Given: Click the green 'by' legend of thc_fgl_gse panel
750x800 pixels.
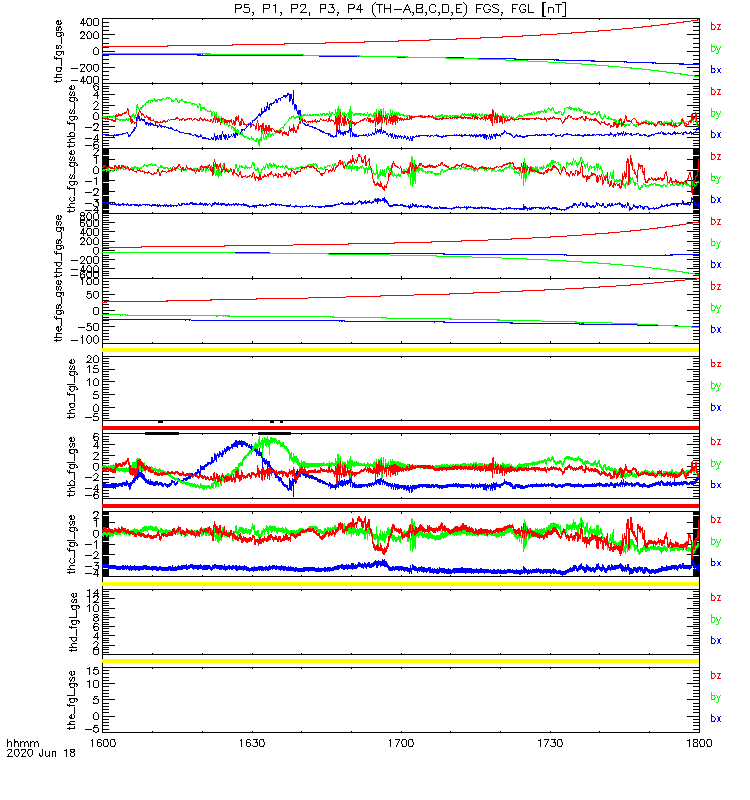Looking at the screenshot, I should pyautogui.click(x=716, y=541).
